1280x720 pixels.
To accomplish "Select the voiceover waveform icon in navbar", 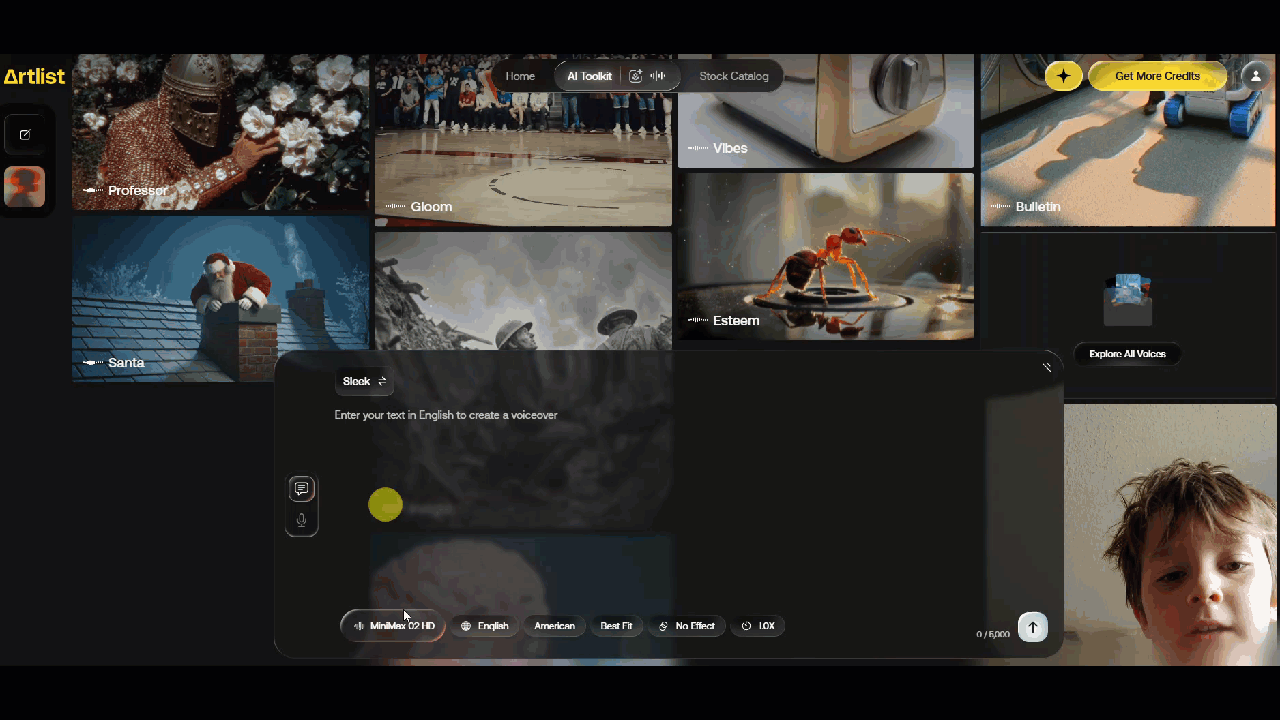I will (x=658, y=76).
